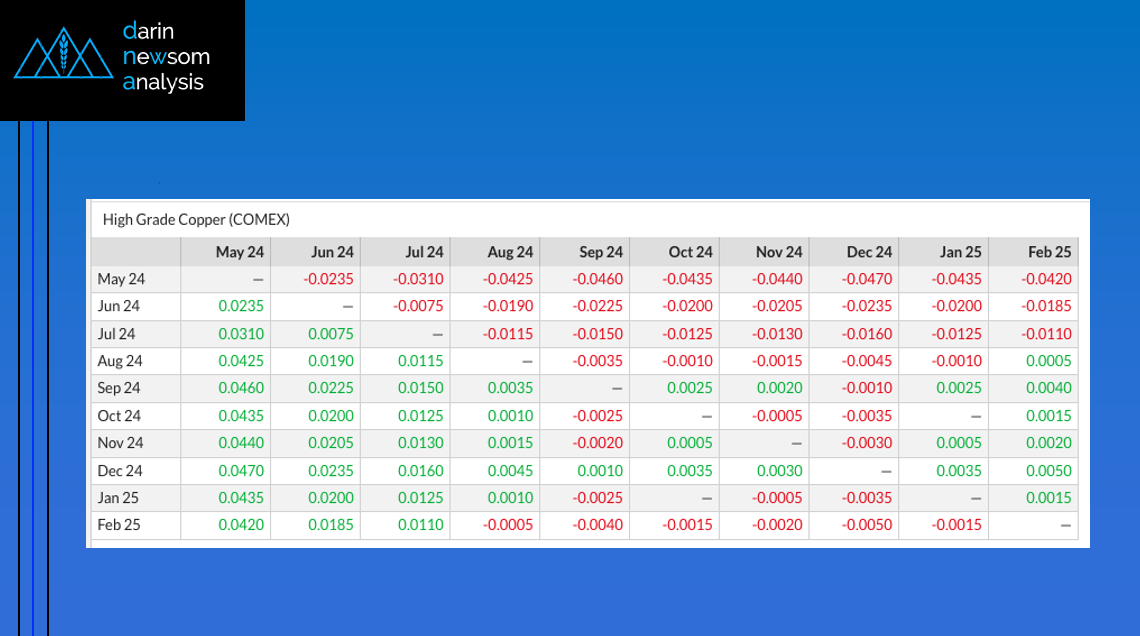1140x636 pixels.
Task: Click the 'Feb 25' row label
Action: (x=119, y=524)
